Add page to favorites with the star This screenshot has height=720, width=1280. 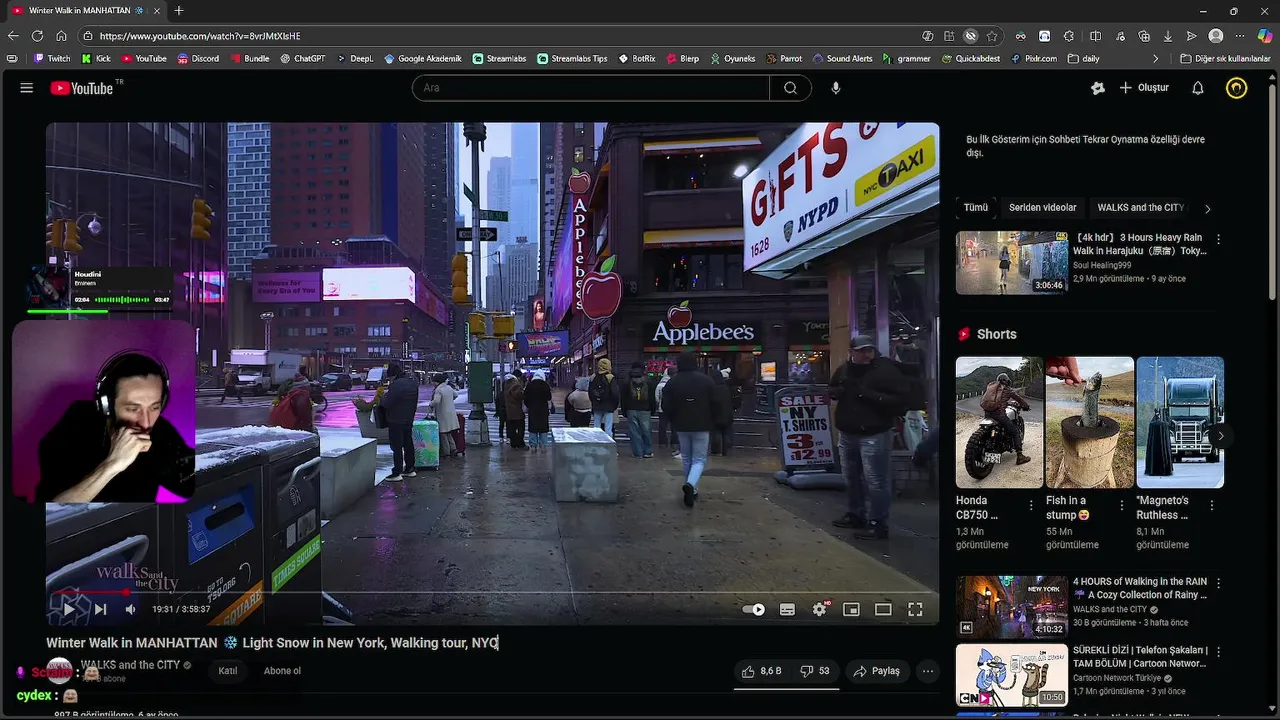(x=992, y=36)
